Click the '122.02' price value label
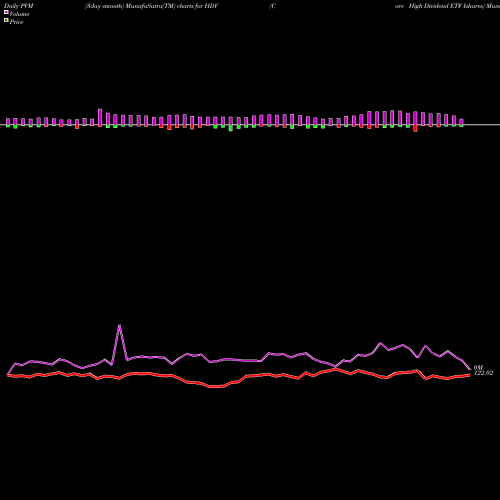The image size is (500, 500). pos(484,373)
